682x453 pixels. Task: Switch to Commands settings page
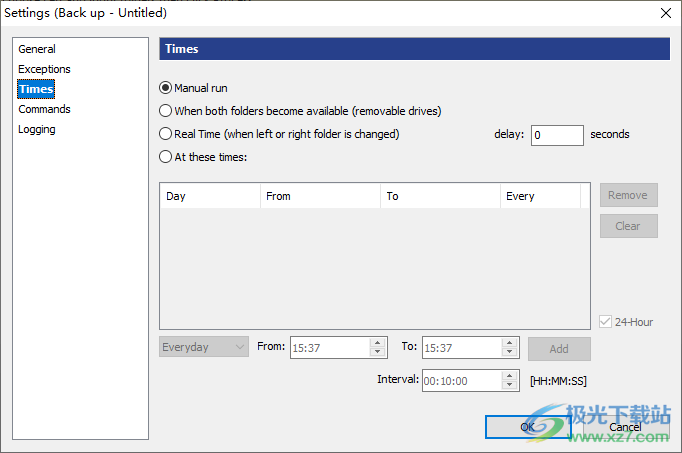[44, 109]
